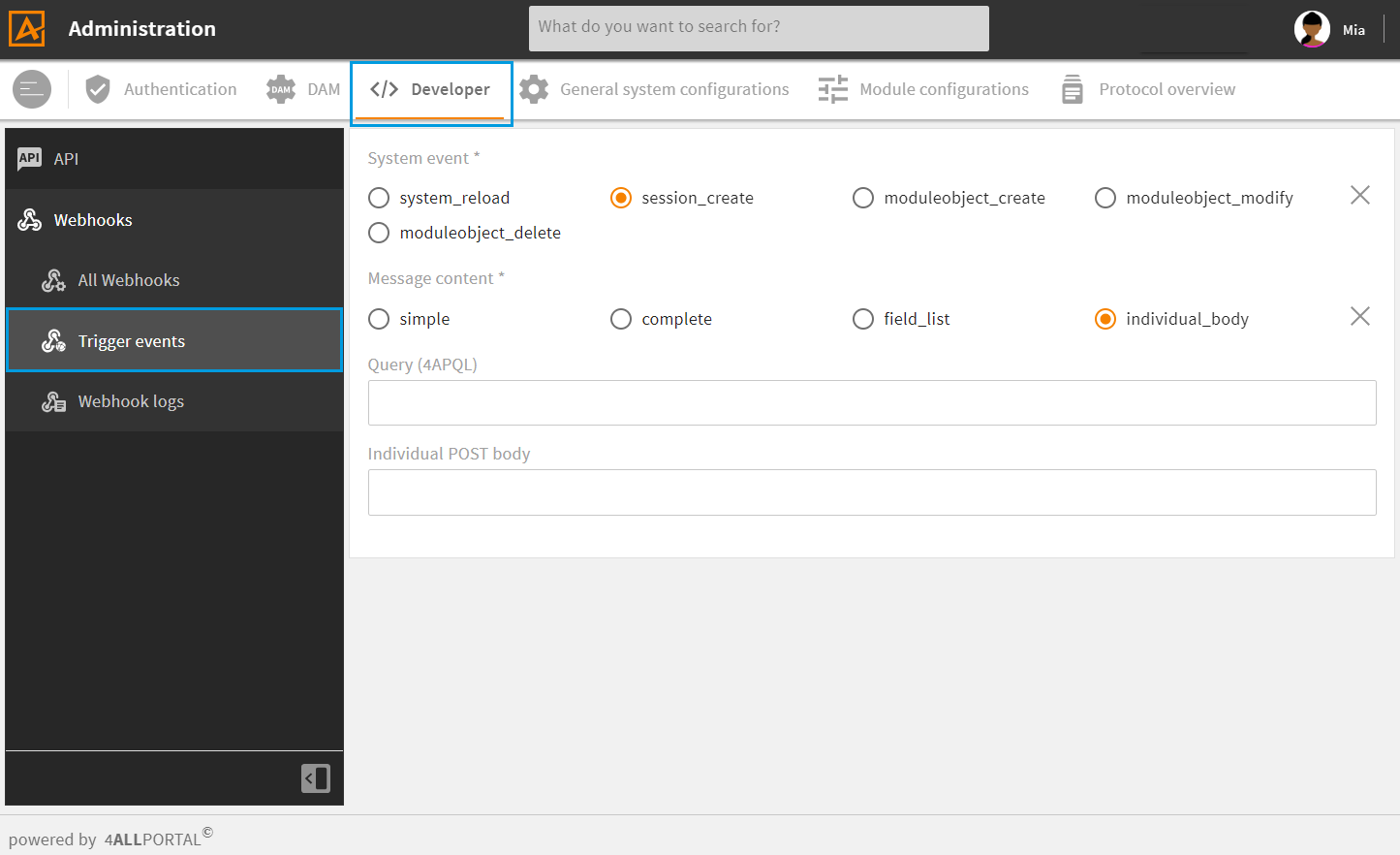The image size is (1400, 855).
Task: Clear the System event selection
Action: 1360,196
